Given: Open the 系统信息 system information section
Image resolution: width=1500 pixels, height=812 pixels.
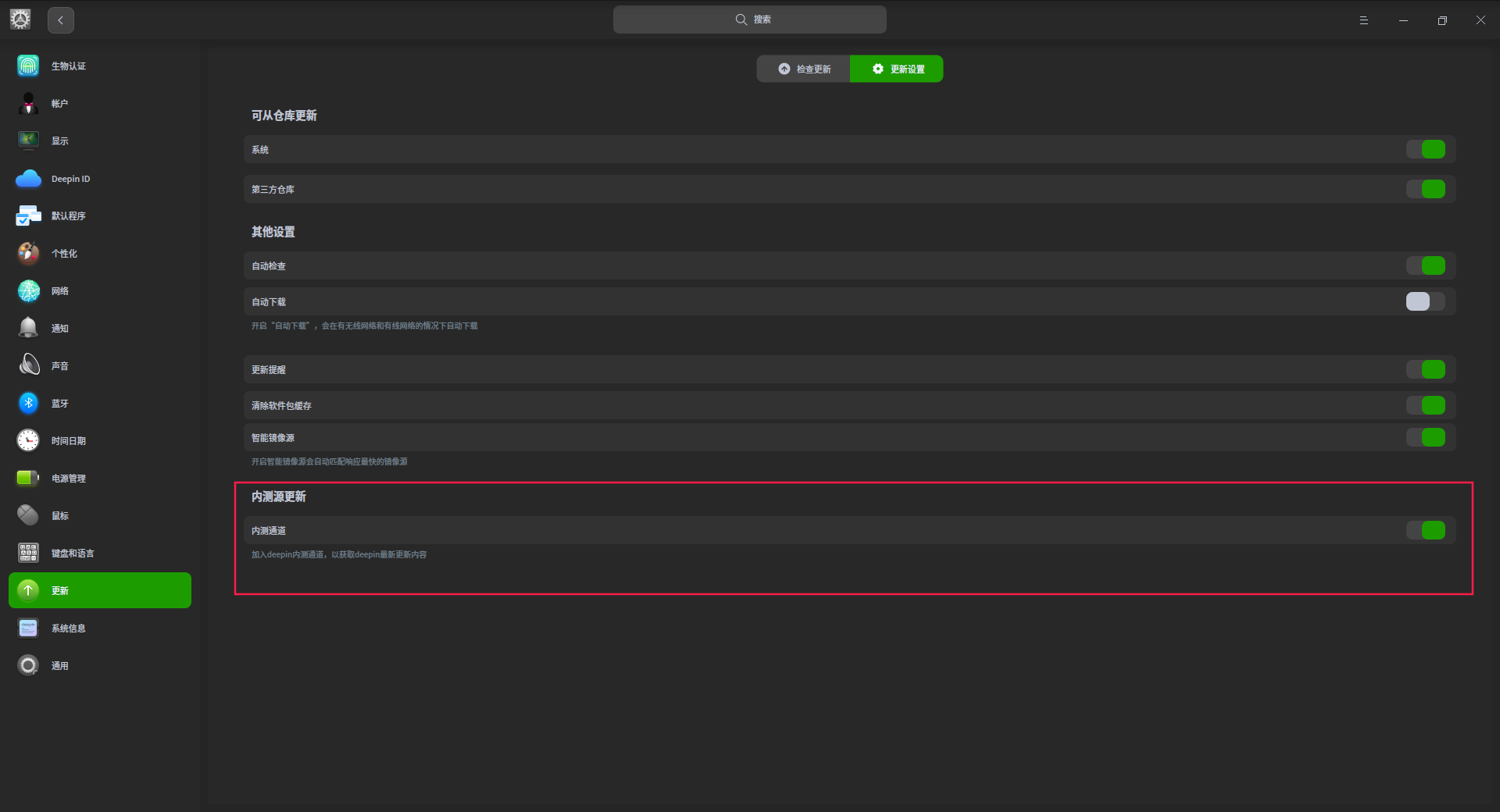Looking at the screenshot, I should 100,628.
